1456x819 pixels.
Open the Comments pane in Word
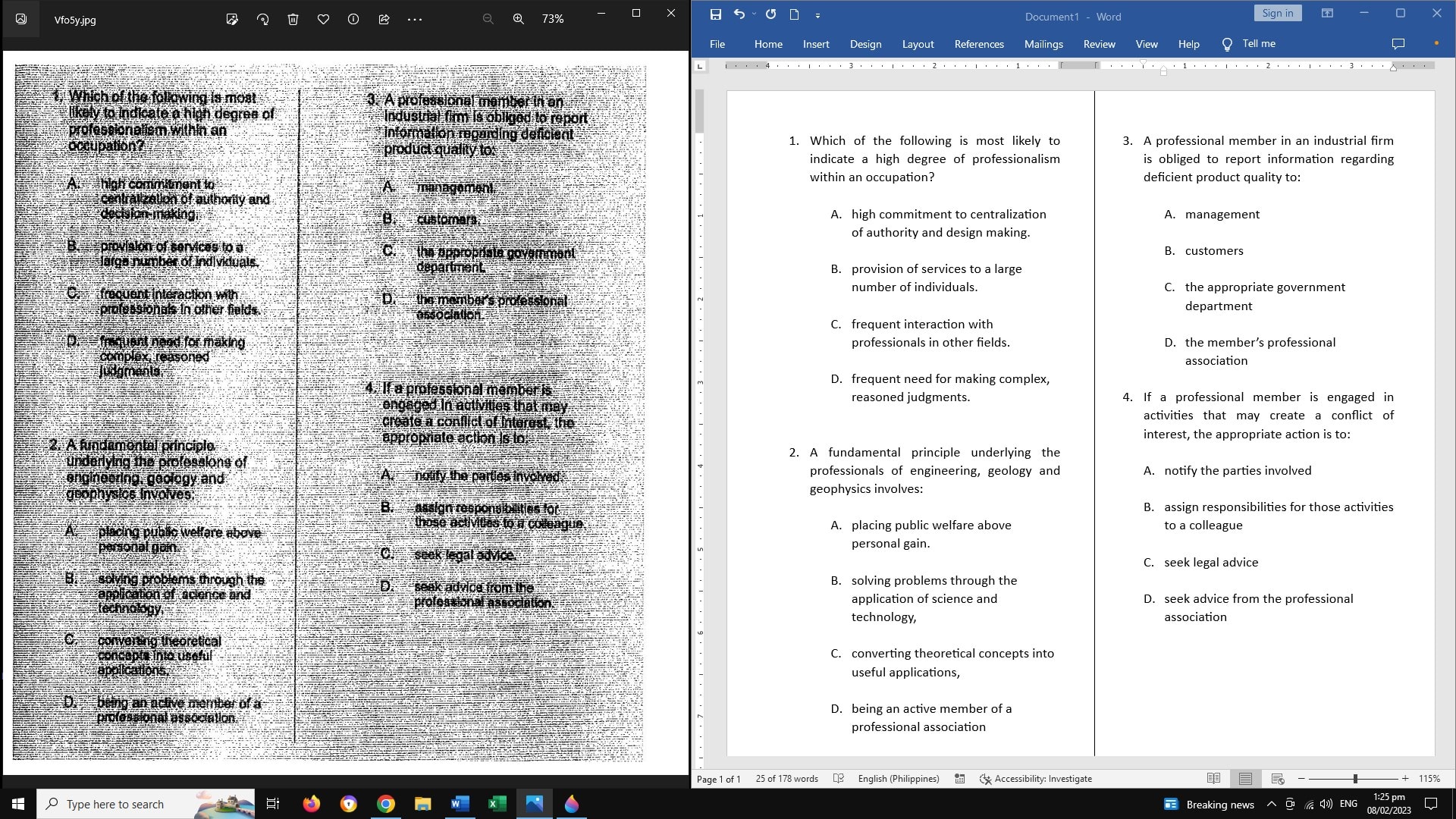[1398, 44]
